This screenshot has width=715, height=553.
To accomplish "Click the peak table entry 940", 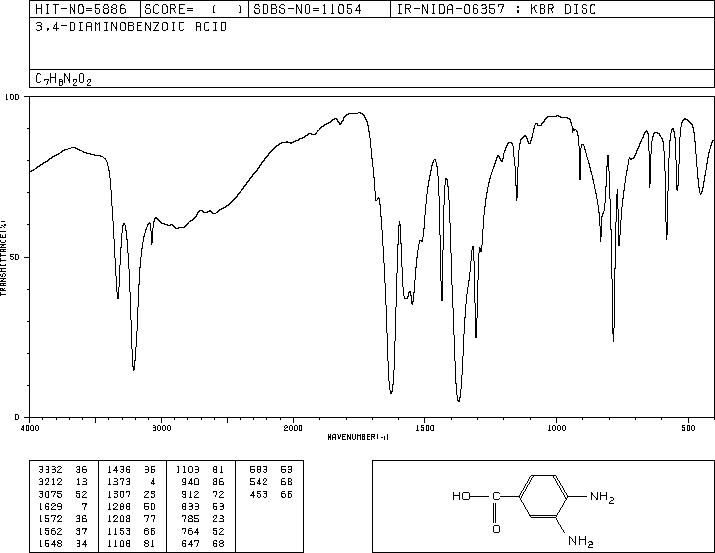I will pyautogui.click(x=190, y=482).
